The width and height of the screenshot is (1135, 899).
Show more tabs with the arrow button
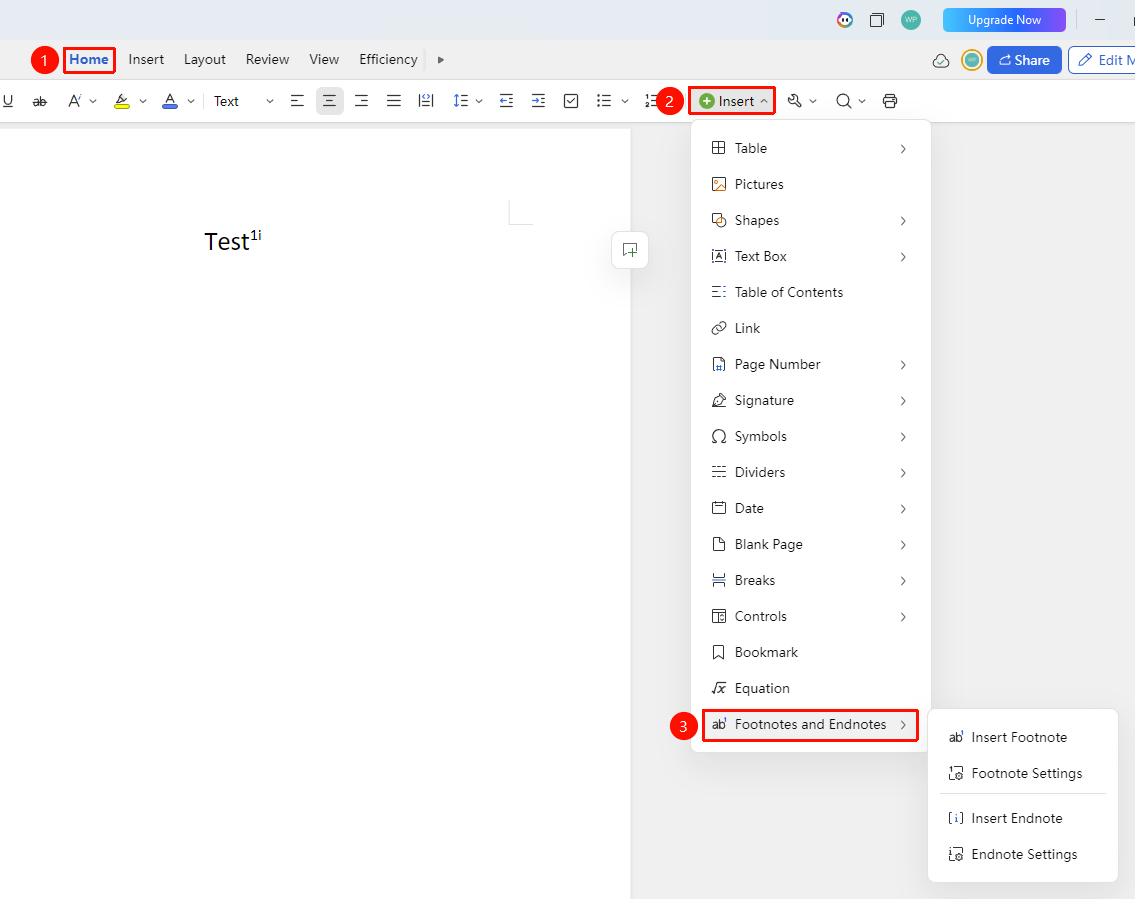(x=440, y=60)
